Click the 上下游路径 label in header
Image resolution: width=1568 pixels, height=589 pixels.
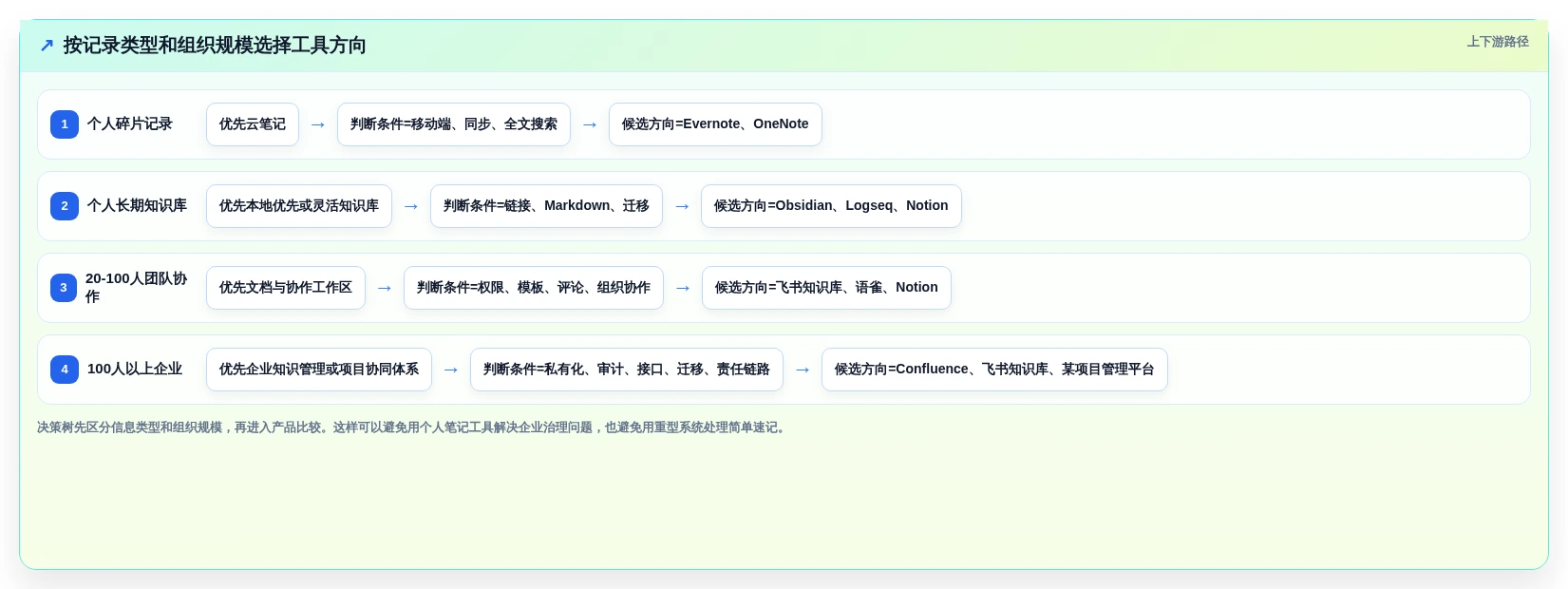(1498, 42)
